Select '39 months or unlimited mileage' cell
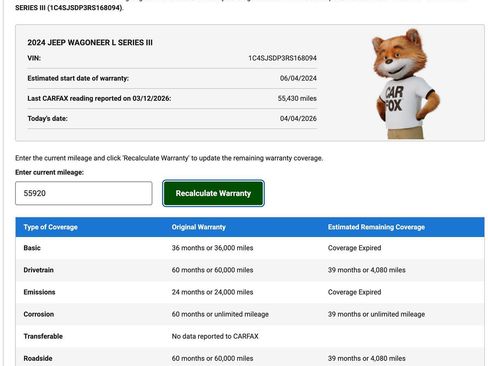488x366 pixels. [376, 314]
